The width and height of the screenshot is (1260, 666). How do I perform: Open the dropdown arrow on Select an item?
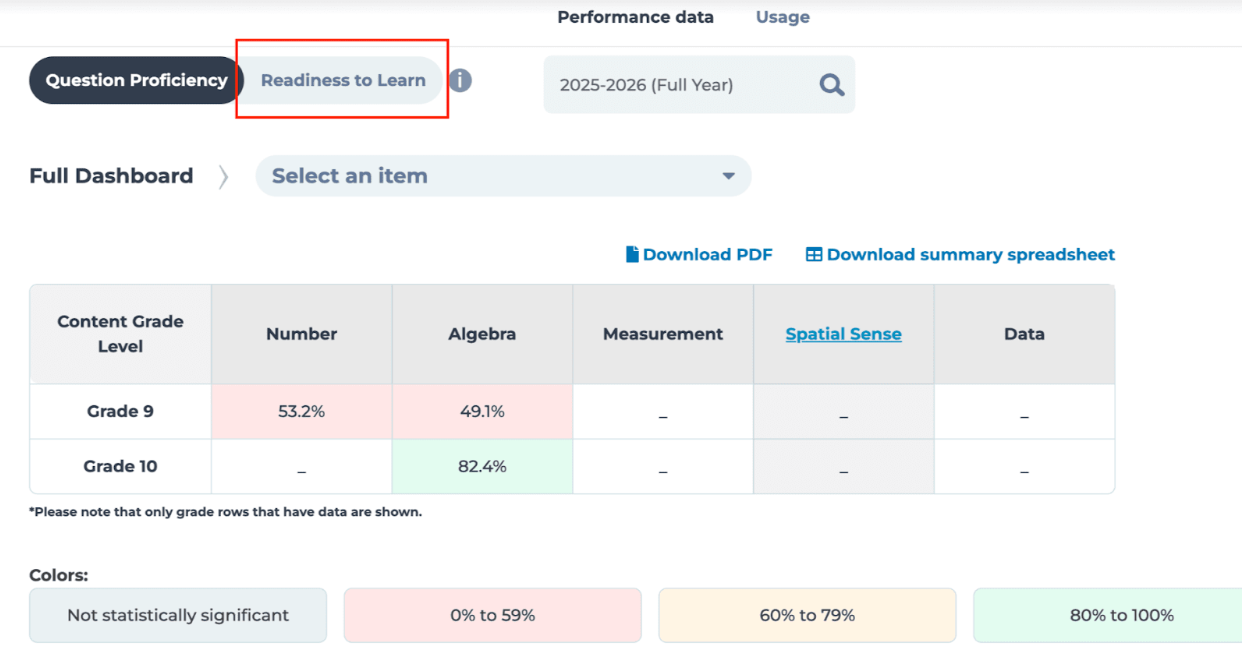click(x=729, y=176)
